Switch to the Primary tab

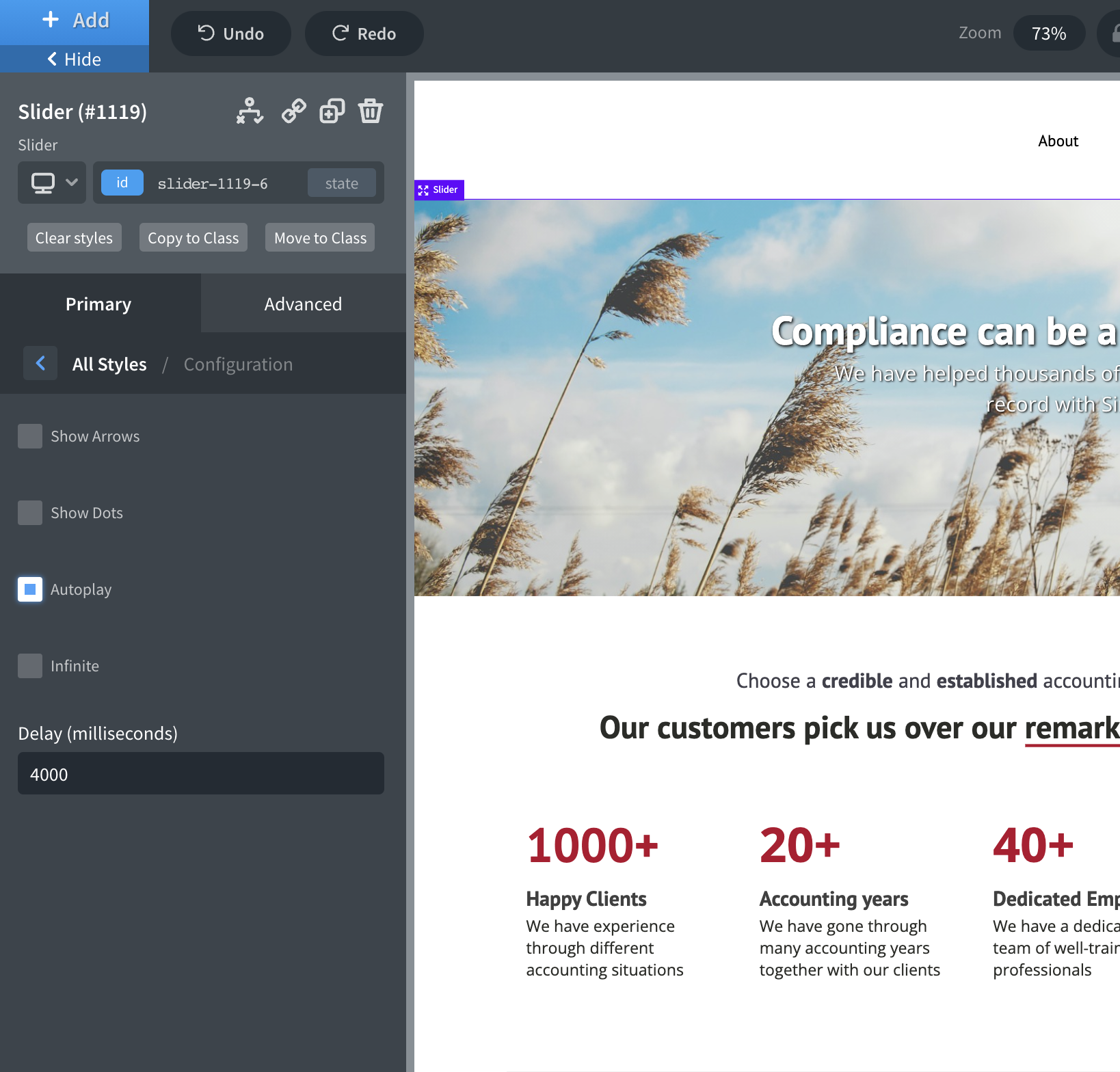tap(98, 304)
